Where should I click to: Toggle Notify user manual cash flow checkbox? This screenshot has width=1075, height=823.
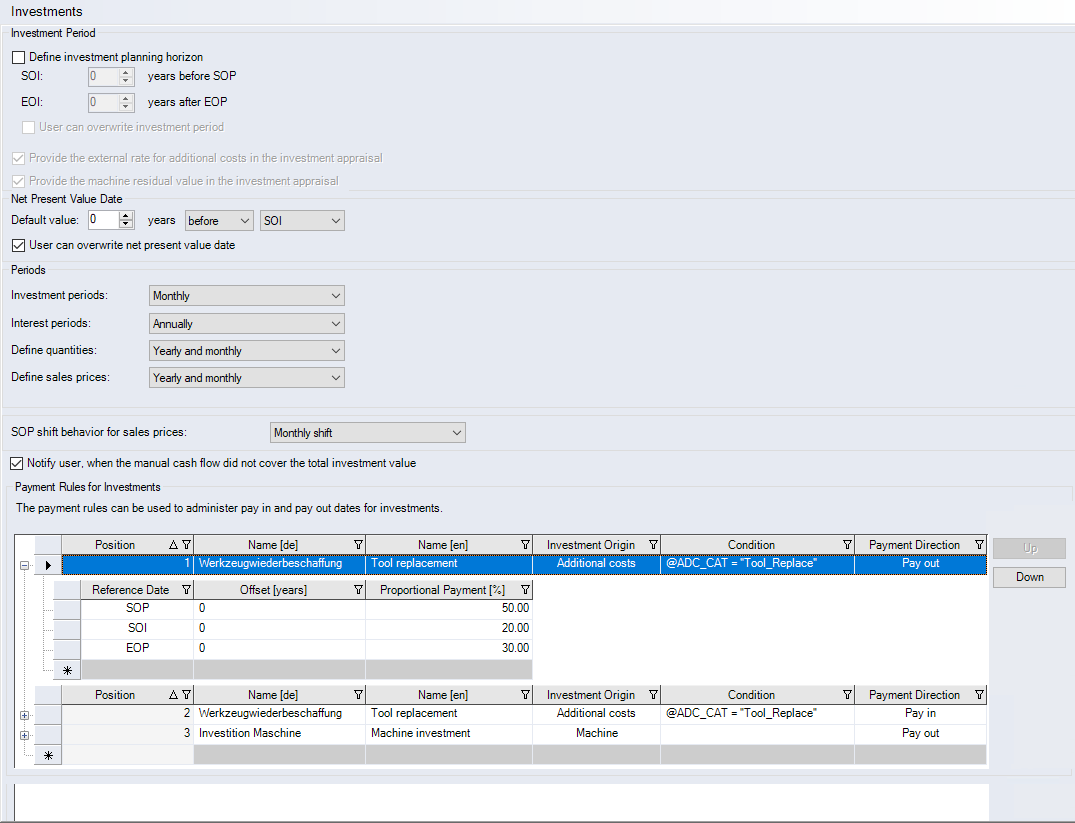tap(17, 463)
